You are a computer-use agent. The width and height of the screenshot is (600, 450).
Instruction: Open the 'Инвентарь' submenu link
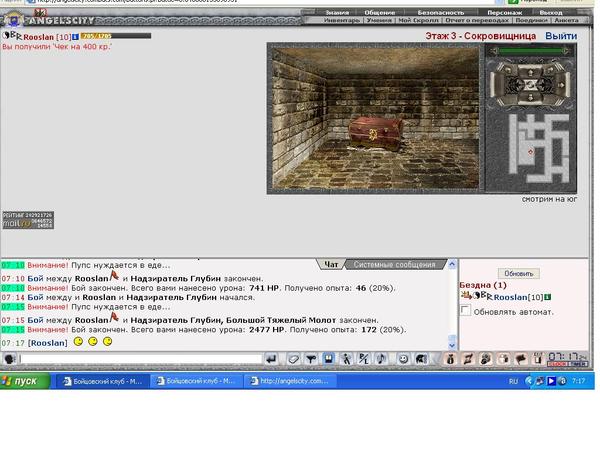[x=342, y=20]
